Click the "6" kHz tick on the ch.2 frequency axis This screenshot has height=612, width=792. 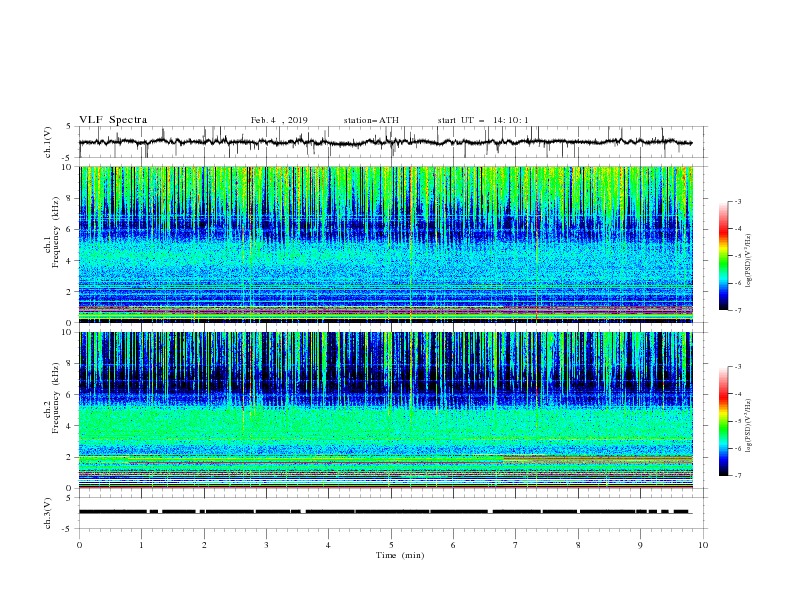[69, 395]
